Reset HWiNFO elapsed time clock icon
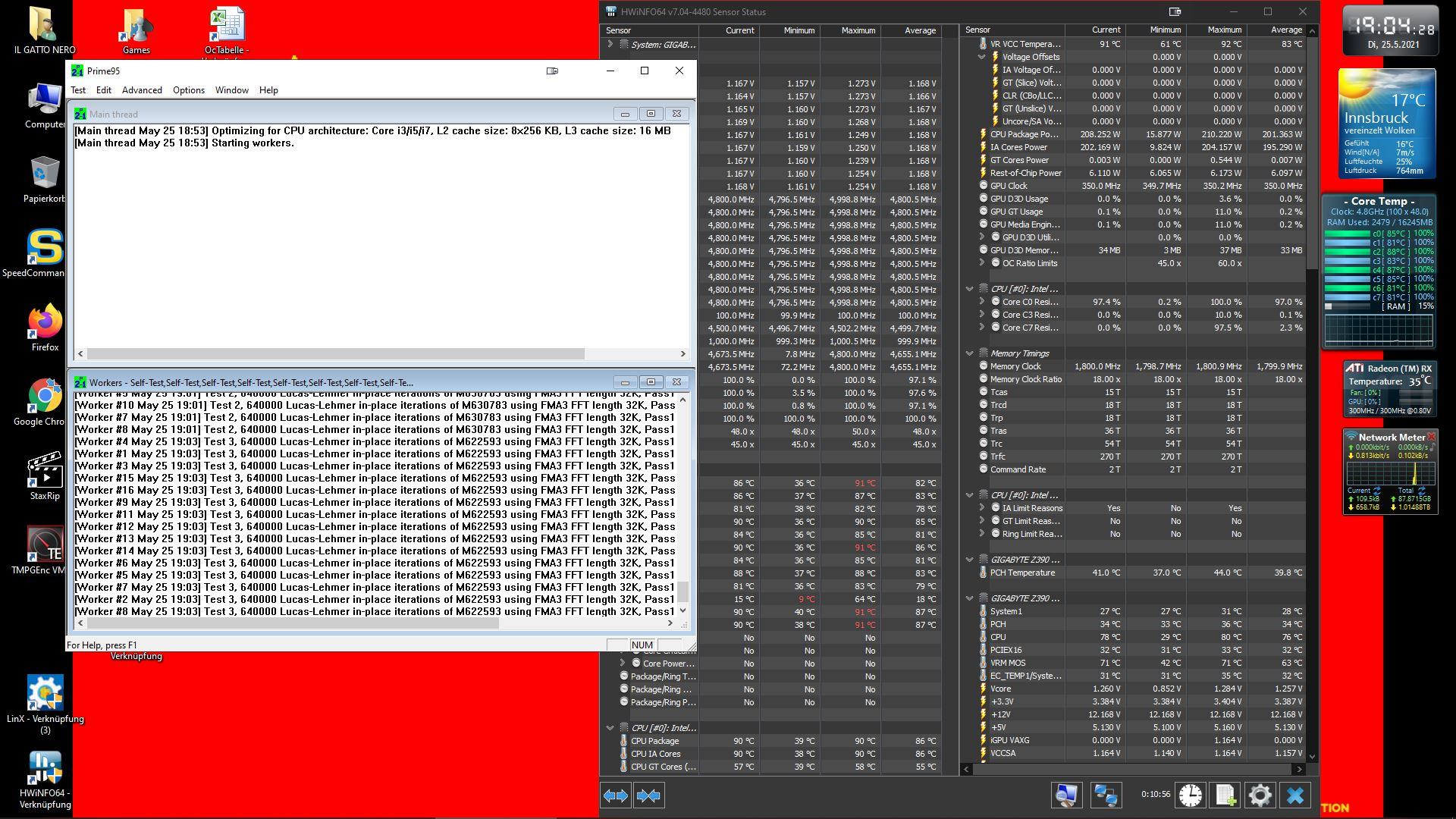This screenshot has width=1456, height=819. 1191,795
